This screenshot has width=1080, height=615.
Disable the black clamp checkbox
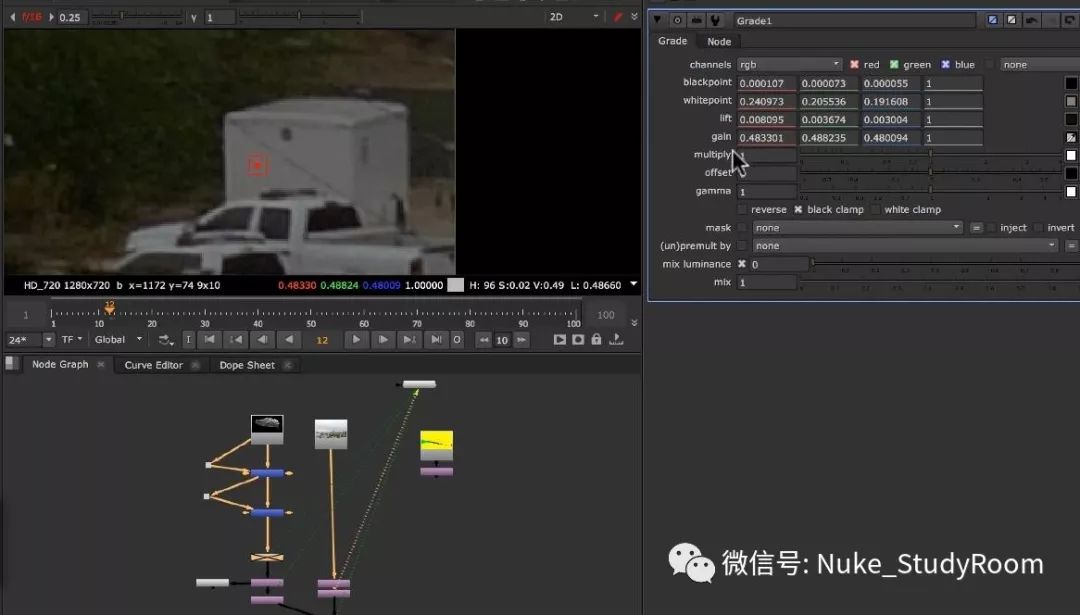[798, 210]
